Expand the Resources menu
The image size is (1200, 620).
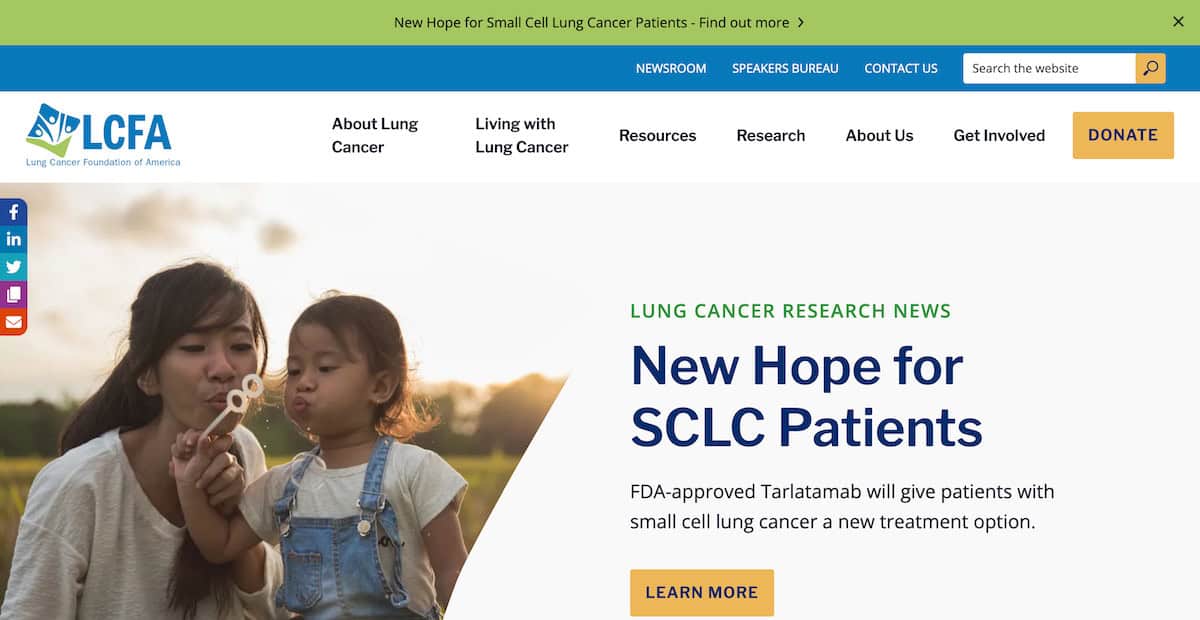[657, 135]
